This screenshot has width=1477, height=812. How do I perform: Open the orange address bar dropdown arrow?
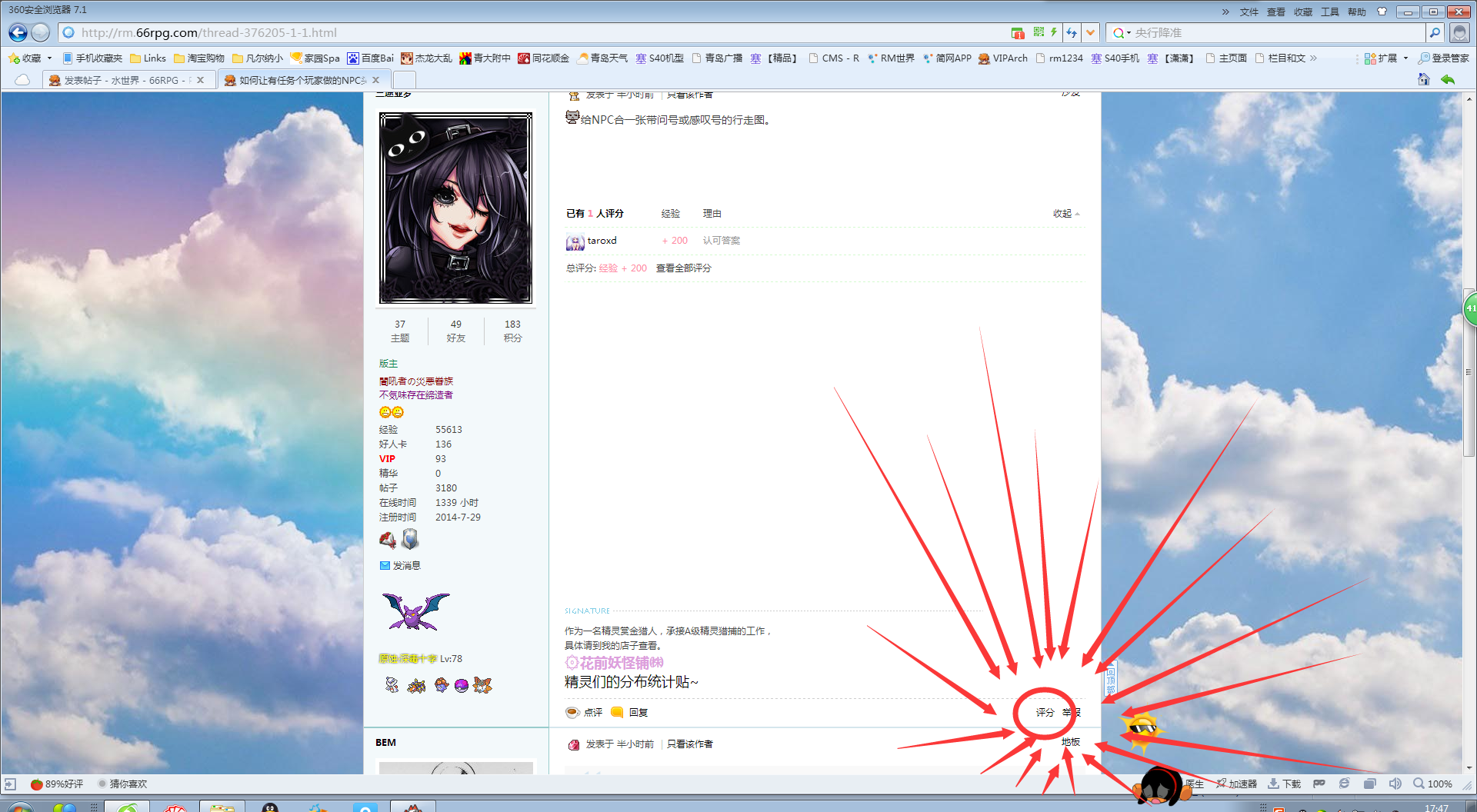[x=1090, y=32]
